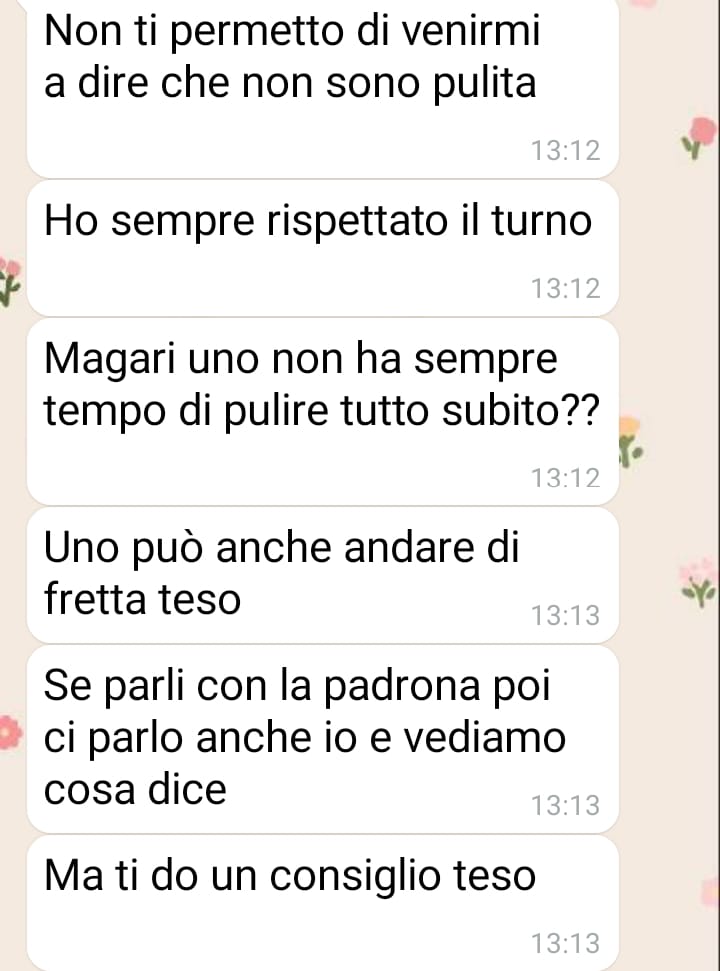Select the message 'Non ti permetto di venirmi'

coord(323,87)
